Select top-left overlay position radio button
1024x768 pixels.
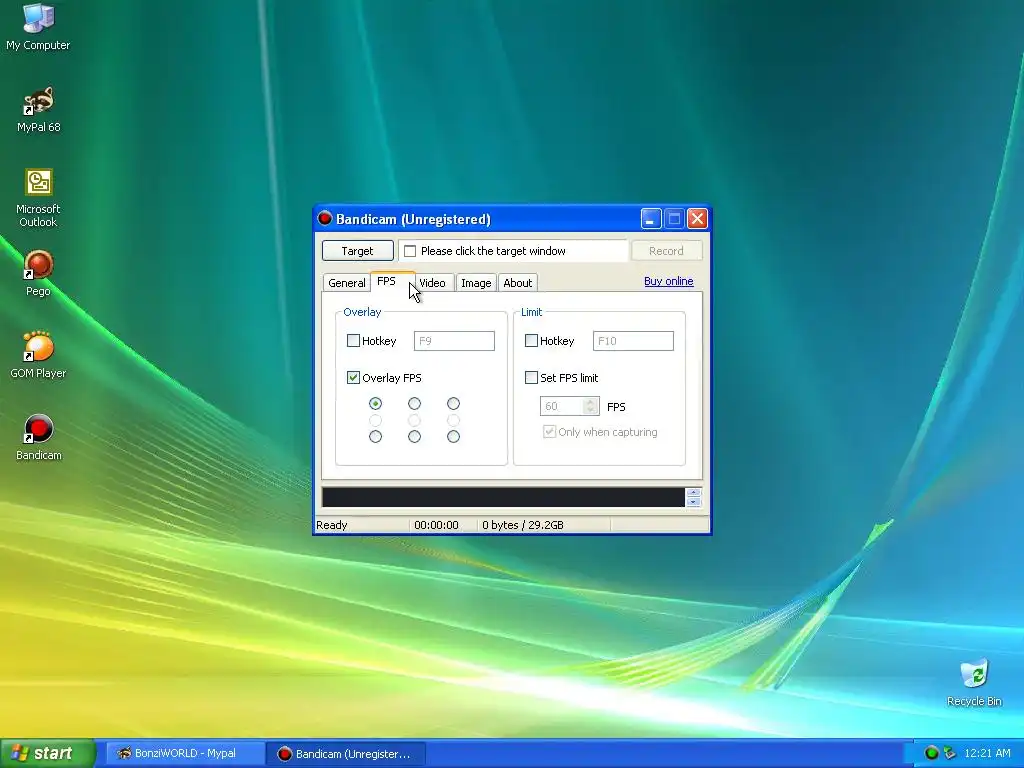[376, 404]
